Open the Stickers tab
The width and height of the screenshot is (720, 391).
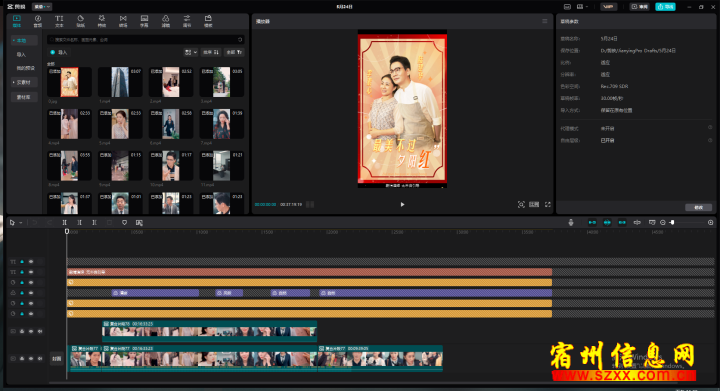tap(80, 21)
